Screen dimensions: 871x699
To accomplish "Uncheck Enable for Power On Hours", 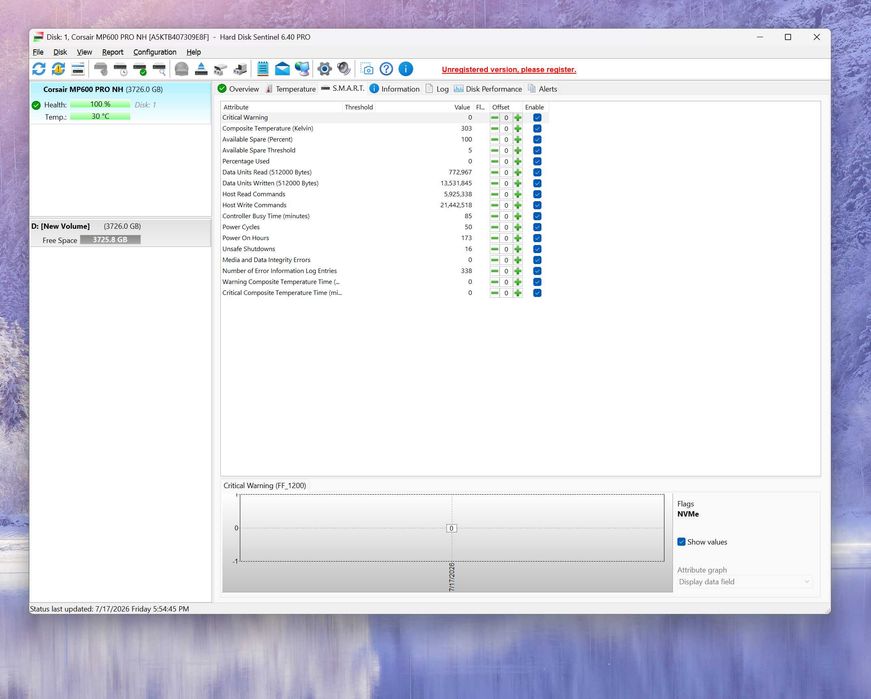I will (x=537, y=238).
